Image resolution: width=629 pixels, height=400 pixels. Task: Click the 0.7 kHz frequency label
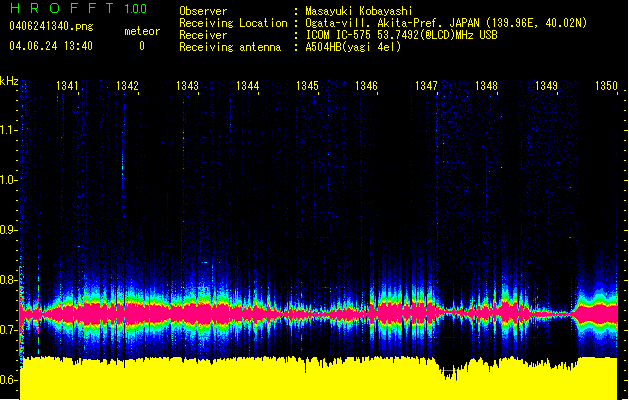(x=8, y=330)
